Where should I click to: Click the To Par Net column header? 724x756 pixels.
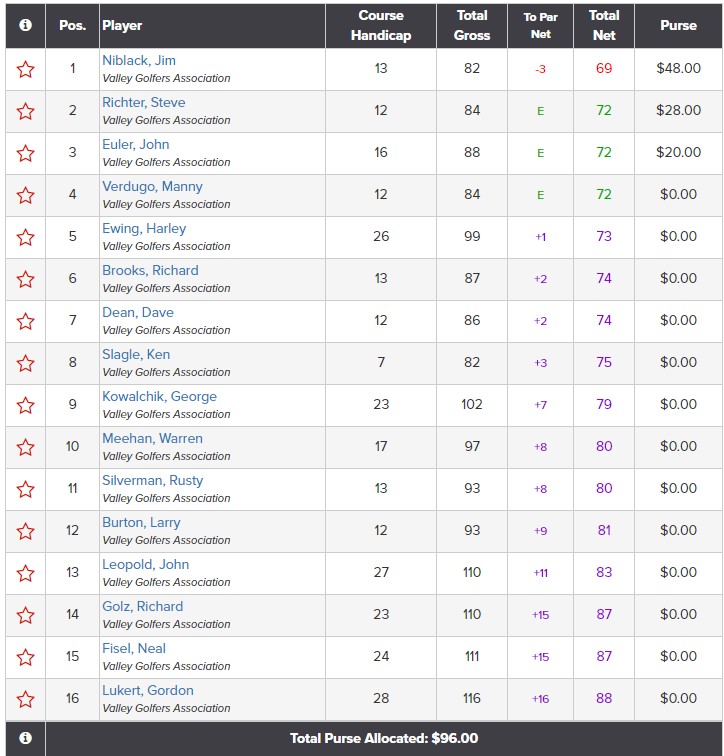(541, 25)
